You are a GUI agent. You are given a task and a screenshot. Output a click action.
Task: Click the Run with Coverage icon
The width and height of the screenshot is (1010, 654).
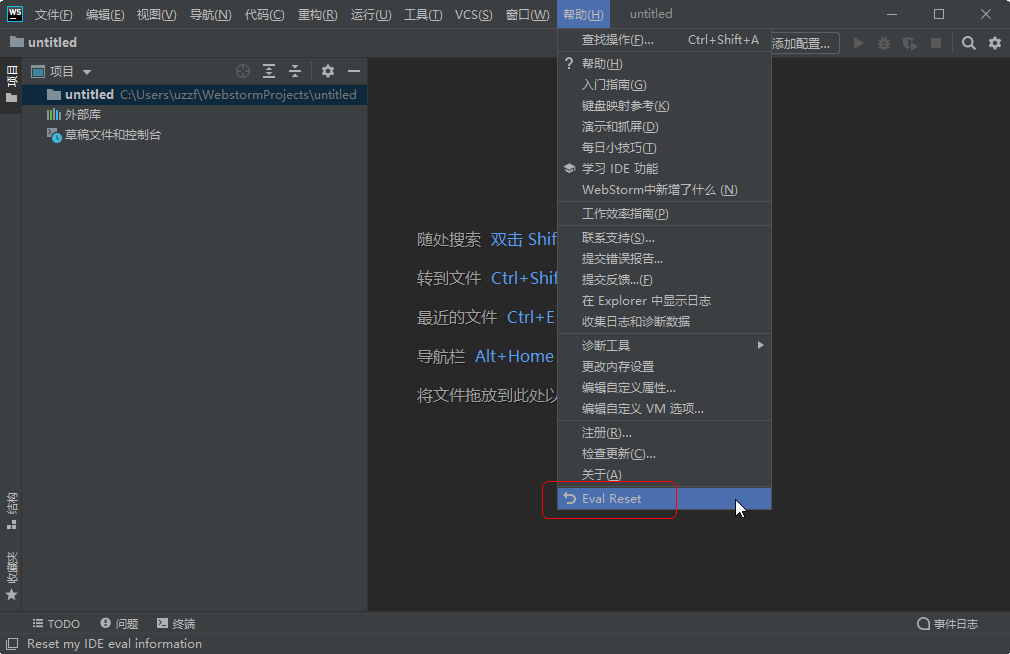coord(910,43)
